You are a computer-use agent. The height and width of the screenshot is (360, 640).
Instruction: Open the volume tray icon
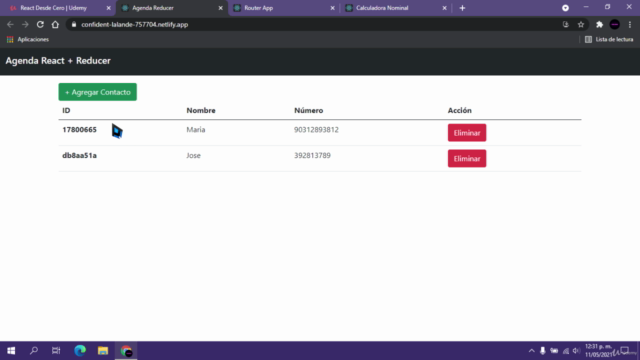[x=576, y=351]
